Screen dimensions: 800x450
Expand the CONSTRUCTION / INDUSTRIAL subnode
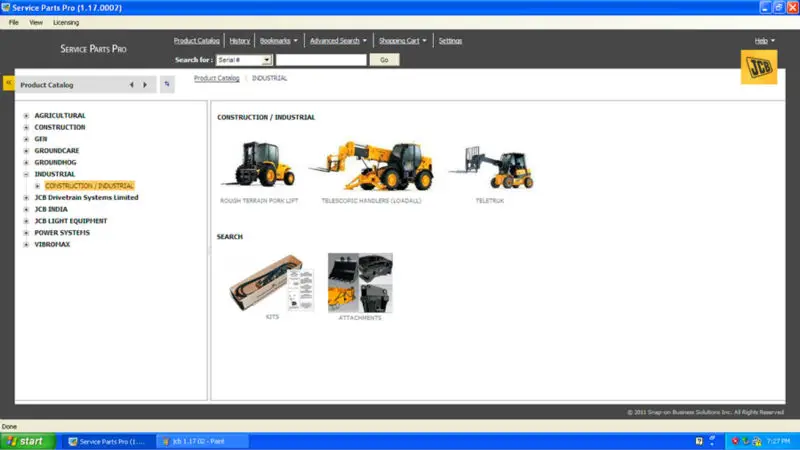click(x=37, y=186)
